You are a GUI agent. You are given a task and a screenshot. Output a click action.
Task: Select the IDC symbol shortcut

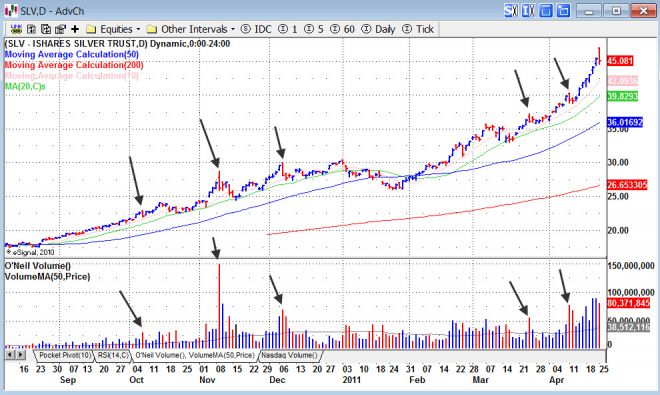tap(256, 29)
